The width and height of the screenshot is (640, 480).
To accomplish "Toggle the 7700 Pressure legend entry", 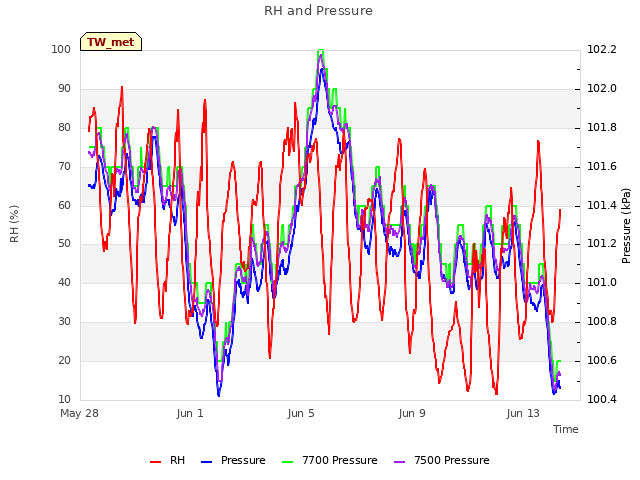I will [x=330, y=460].
